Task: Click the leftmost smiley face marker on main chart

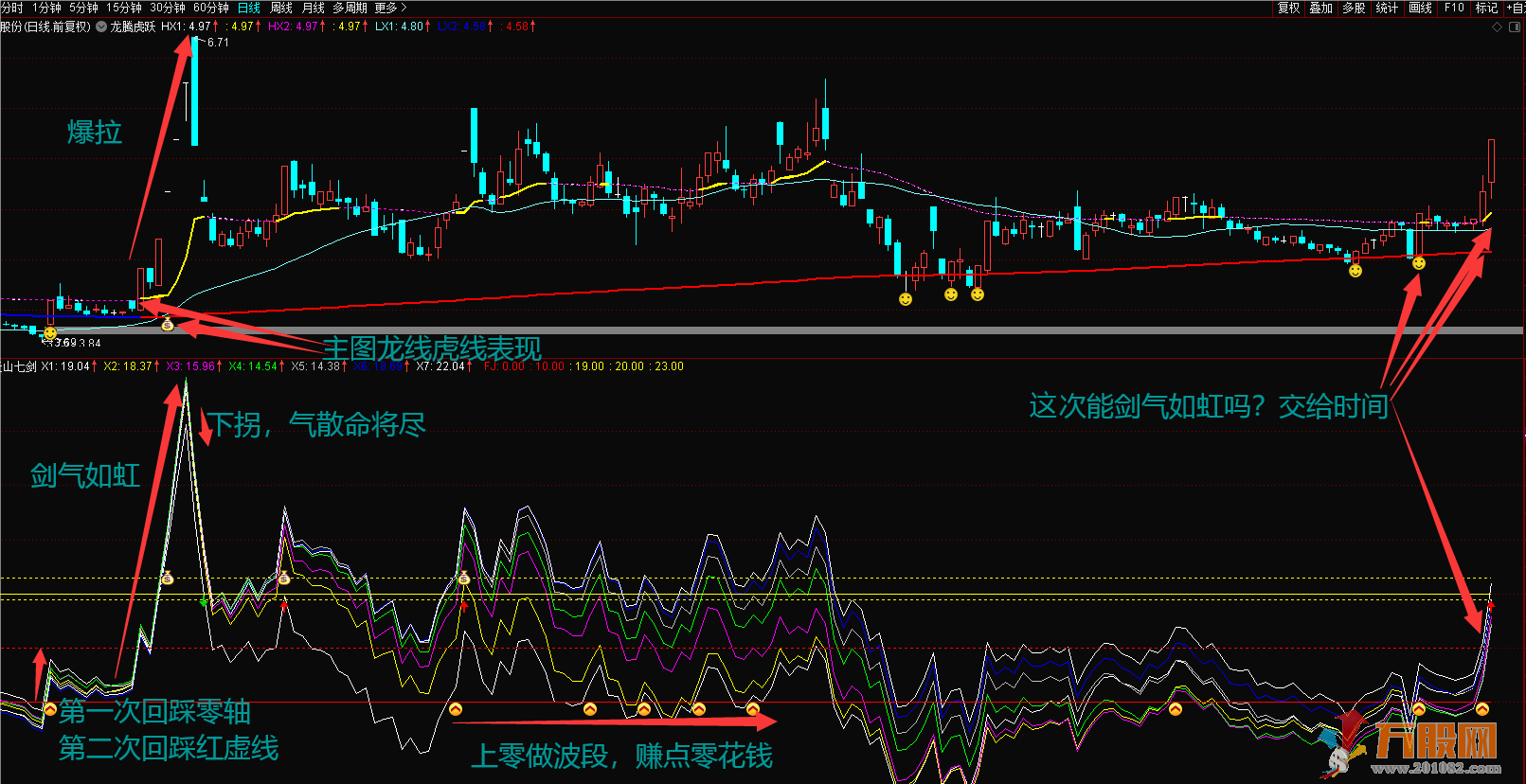Action: point(50,332)
